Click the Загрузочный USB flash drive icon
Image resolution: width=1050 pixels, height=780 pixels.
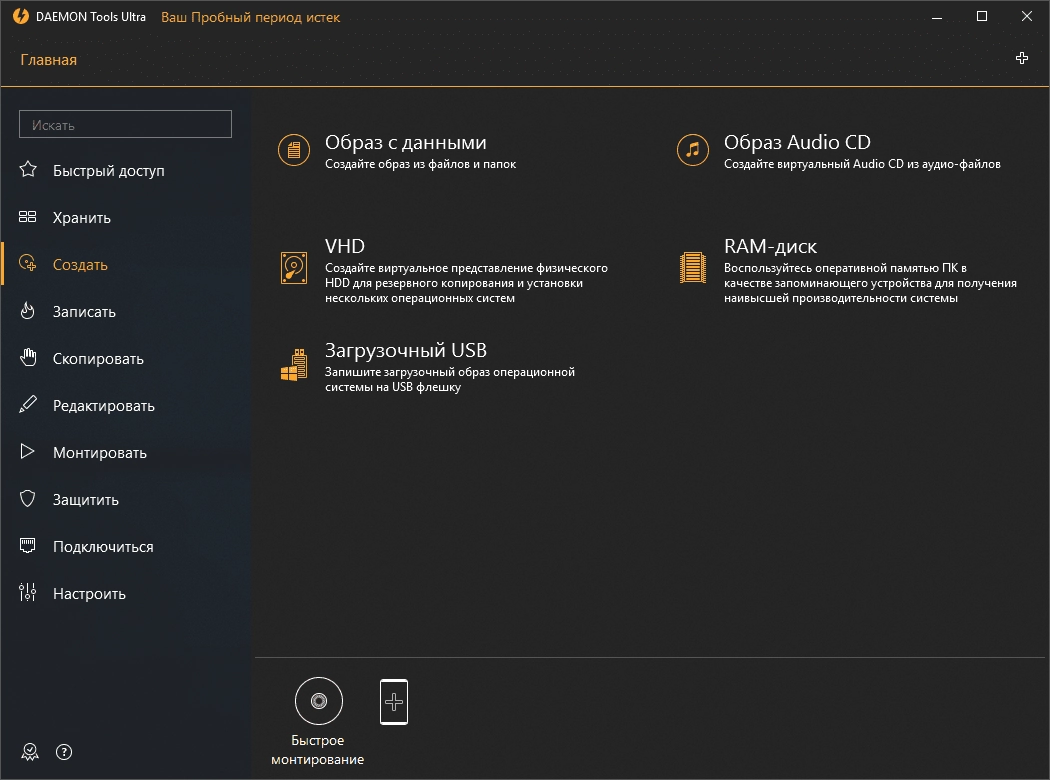coord(294,365)
